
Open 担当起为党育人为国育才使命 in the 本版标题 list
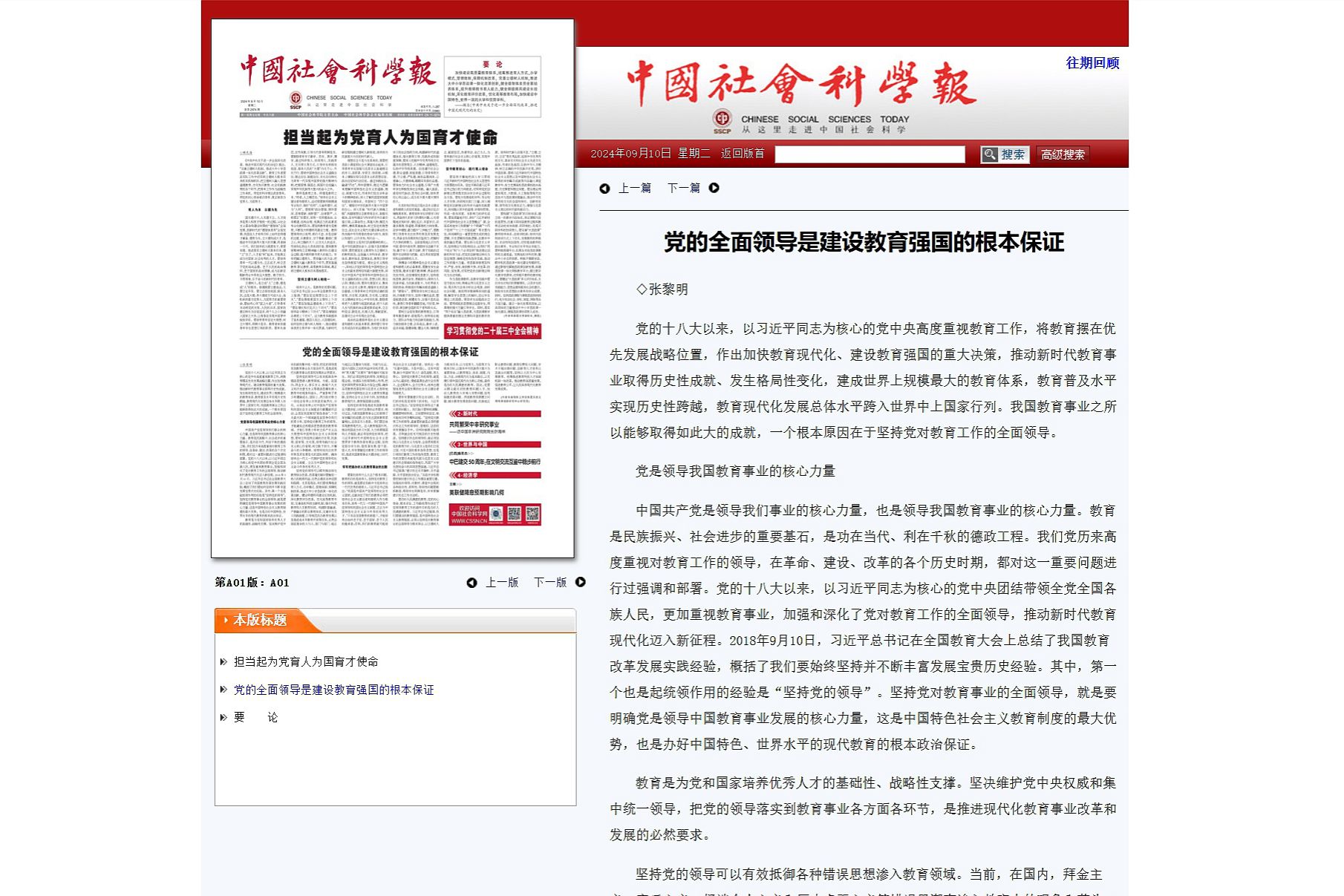coord(306,661)
